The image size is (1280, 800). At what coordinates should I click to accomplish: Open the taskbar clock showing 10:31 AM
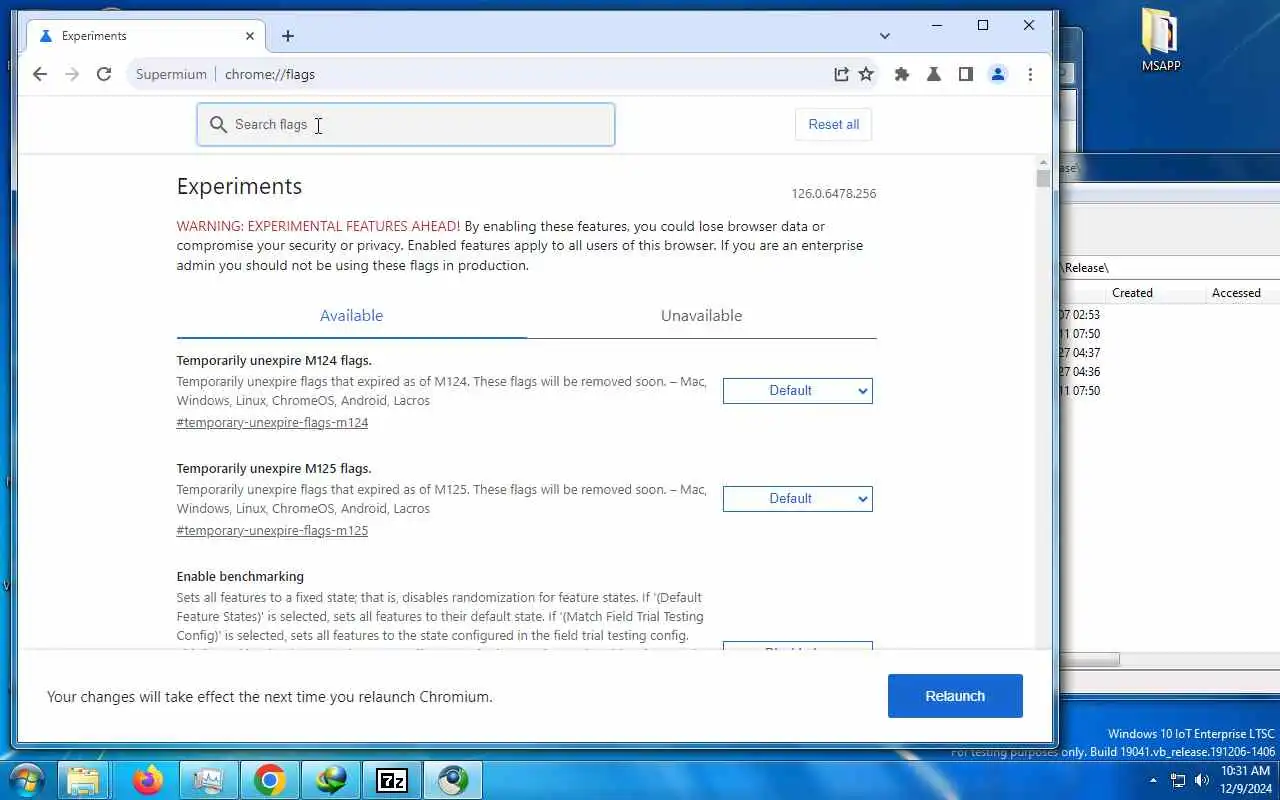click(x=1244, y=780)
